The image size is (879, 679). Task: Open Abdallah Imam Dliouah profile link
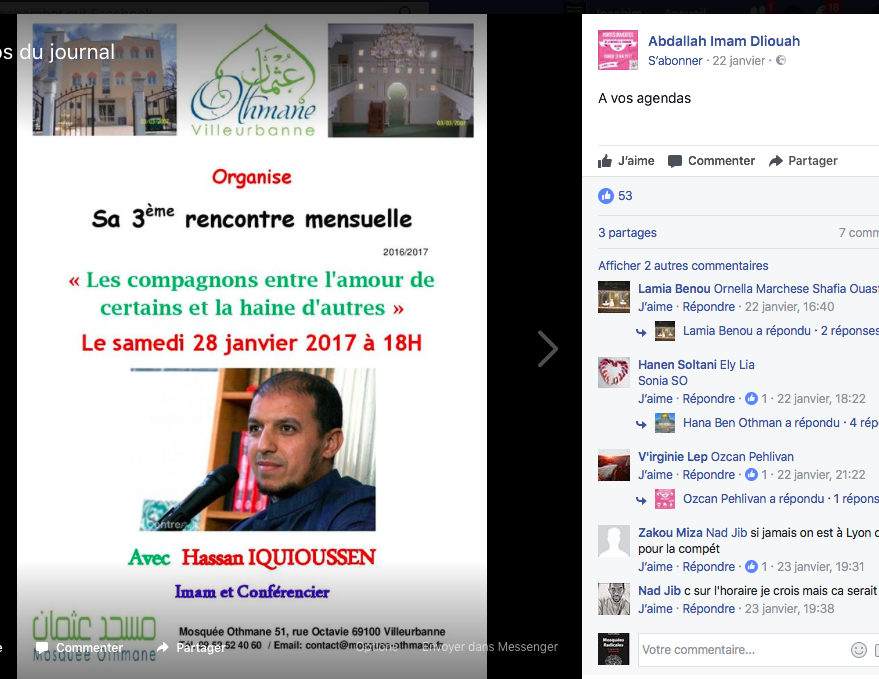point(724,41)
